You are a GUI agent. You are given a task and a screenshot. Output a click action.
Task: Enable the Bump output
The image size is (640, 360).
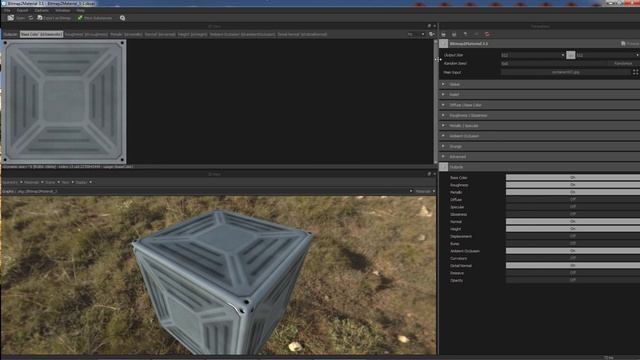[x=573, y=244]
